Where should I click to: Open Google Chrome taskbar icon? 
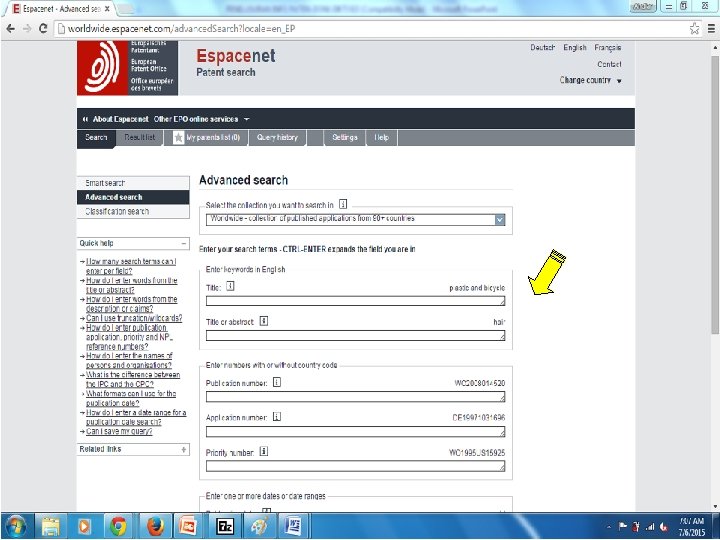(118, 526)
